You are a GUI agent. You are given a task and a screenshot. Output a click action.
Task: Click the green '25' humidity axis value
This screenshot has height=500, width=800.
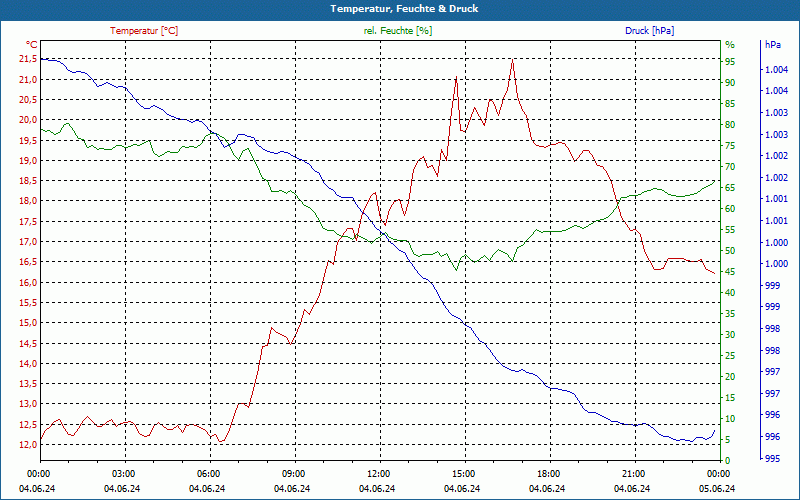point(730,356)
